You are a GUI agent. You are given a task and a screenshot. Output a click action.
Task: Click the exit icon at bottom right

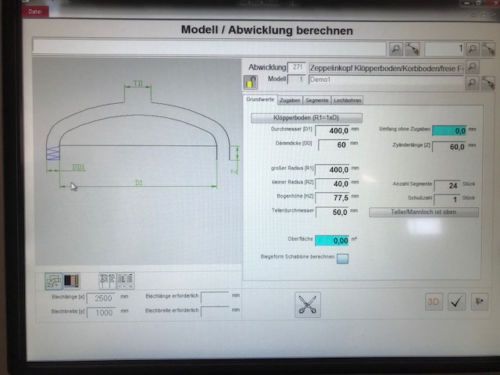[479, 302]
